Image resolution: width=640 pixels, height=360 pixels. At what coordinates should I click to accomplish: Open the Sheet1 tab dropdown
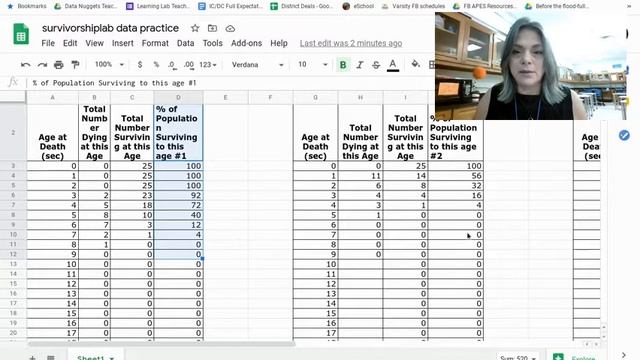click(x=112, y=358)
